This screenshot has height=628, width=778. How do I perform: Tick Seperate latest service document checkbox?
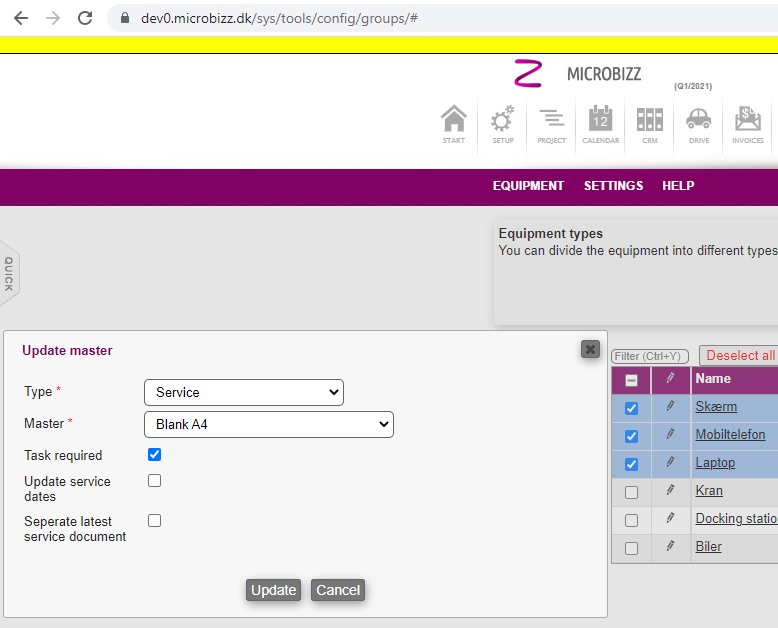pyautogui.click(x=155, y=521)
